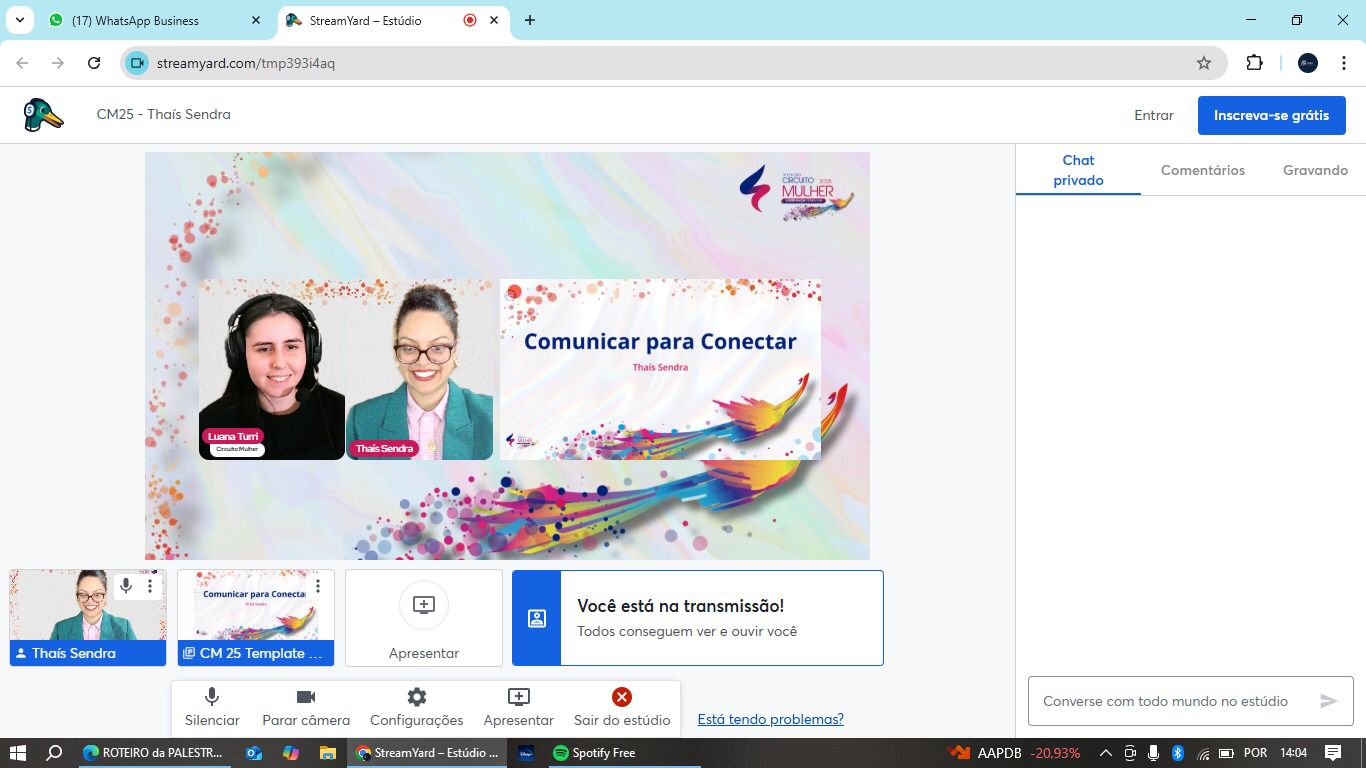Leave the studio via Sair do estúdio

click(x=622, y=706)
